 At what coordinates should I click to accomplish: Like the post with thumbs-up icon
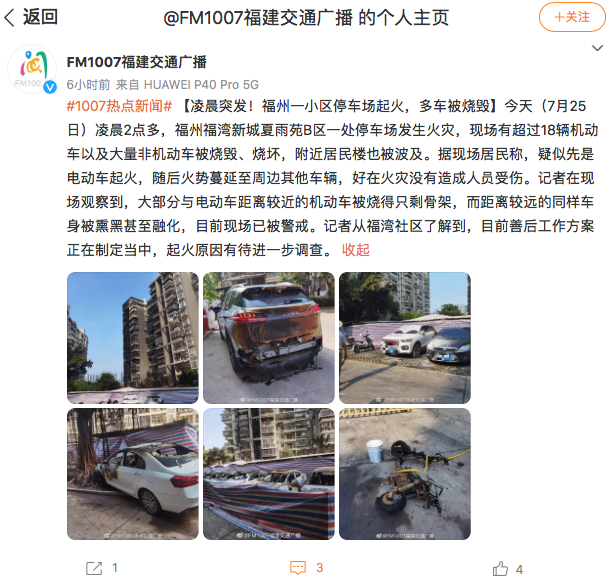500,568
